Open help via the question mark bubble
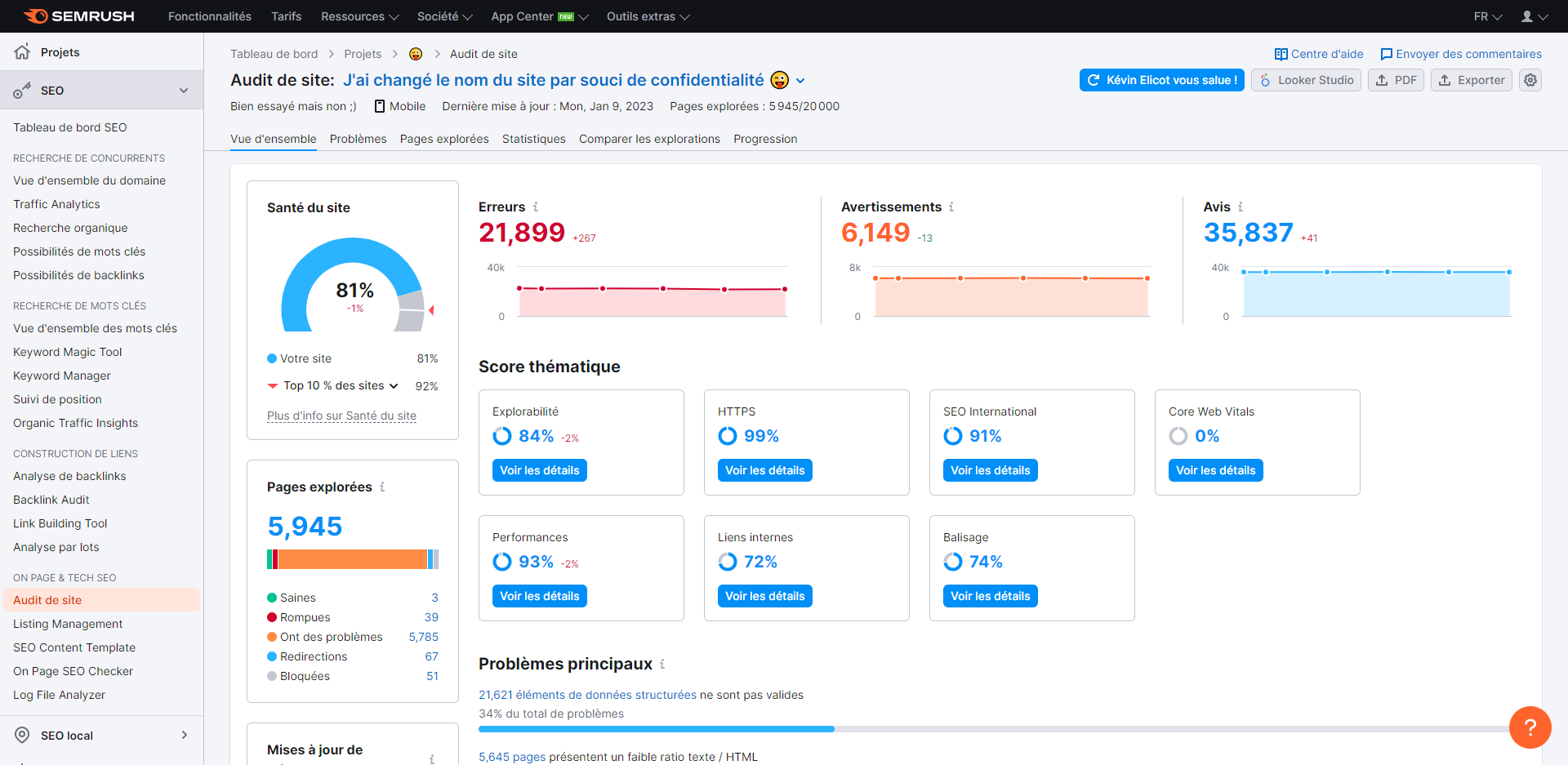 click(1530, 727)
